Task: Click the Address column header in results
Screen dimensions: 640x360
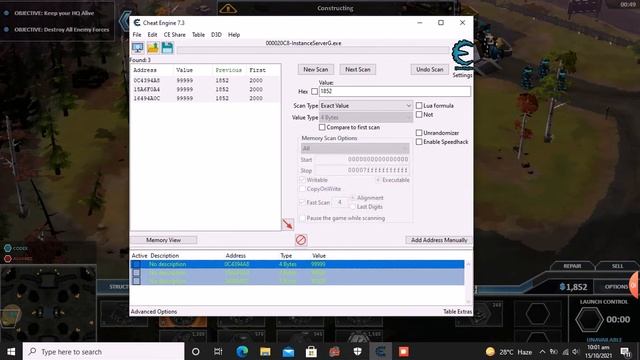Action: 145,70
